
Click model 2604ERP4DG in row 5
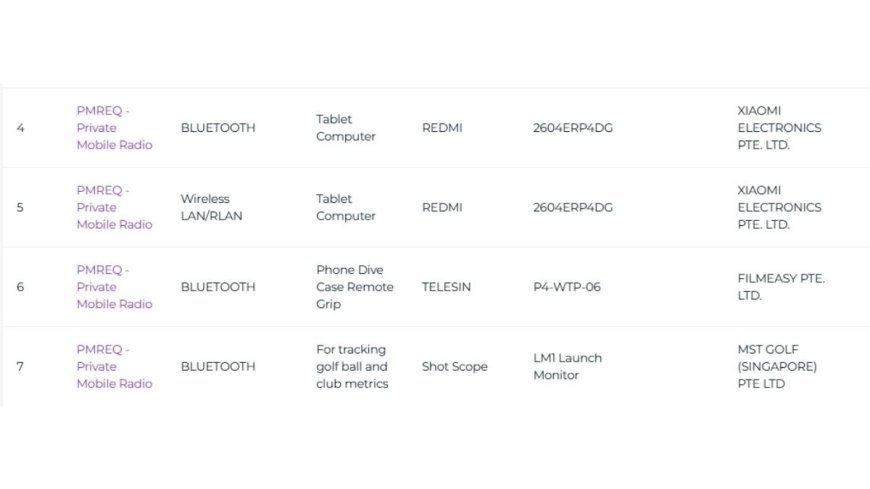click(x=573, y=207)
